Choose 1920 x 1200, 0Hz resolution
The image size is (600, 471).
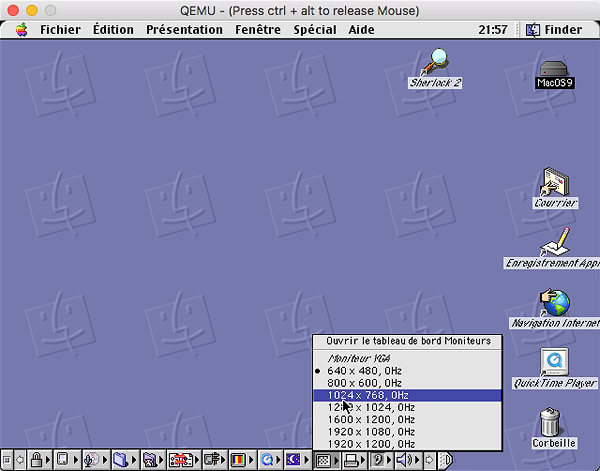(x=407, y=444)
